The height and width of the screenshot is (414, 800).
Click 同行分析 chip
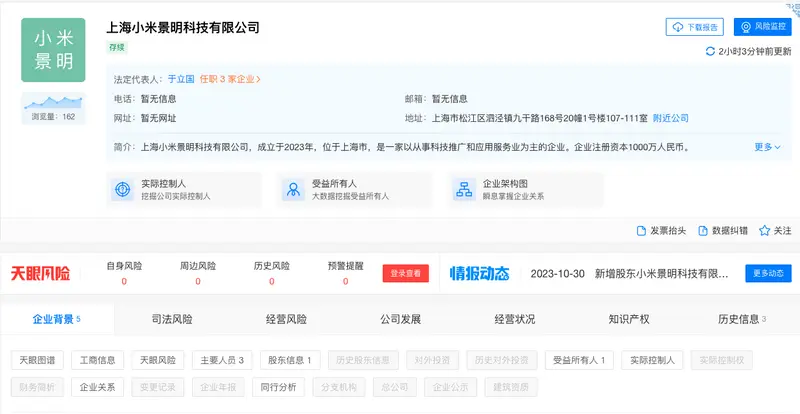pos(278,387)
